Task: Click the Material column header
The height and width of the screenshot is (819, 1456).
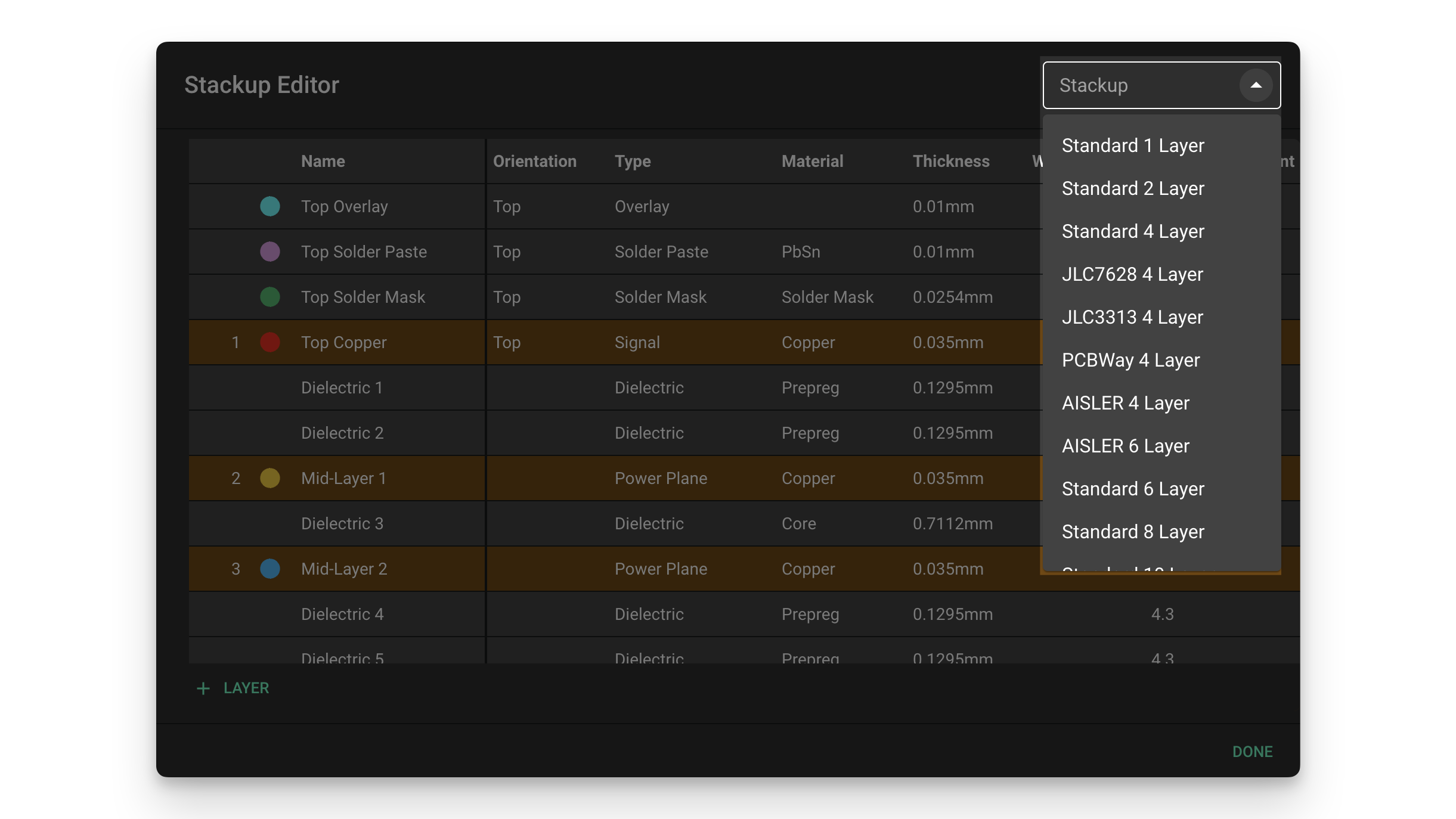Action: tap(812, 161)
